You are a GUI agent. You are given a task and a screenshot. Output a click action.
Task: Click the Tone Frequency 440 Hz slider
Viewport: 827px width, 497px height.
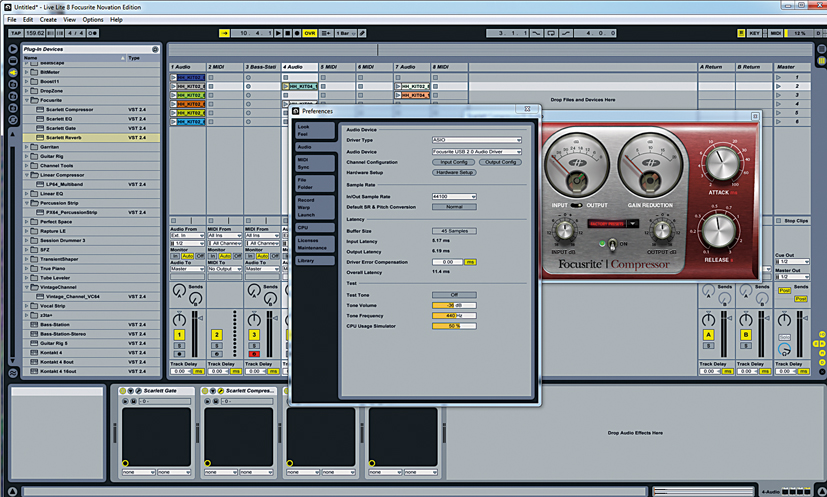454,316
